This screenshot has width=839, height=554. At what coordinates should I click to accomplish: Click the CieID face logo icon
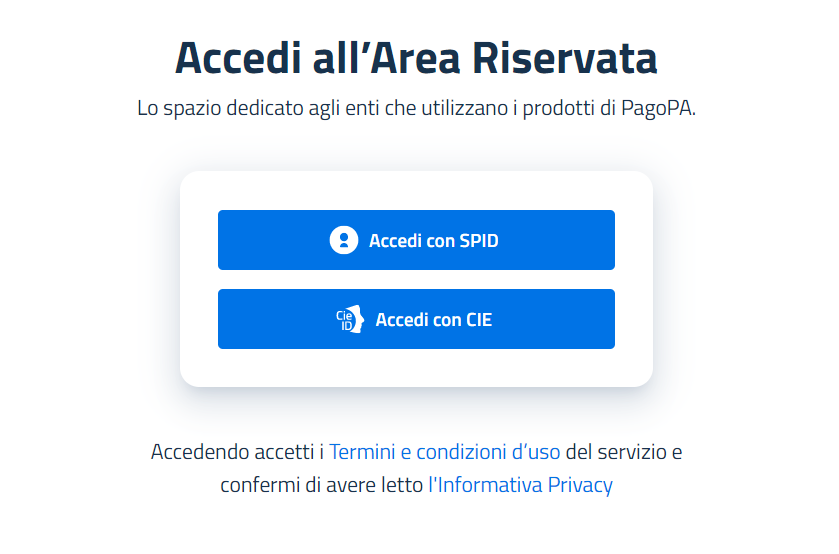[x=349, y=320]
